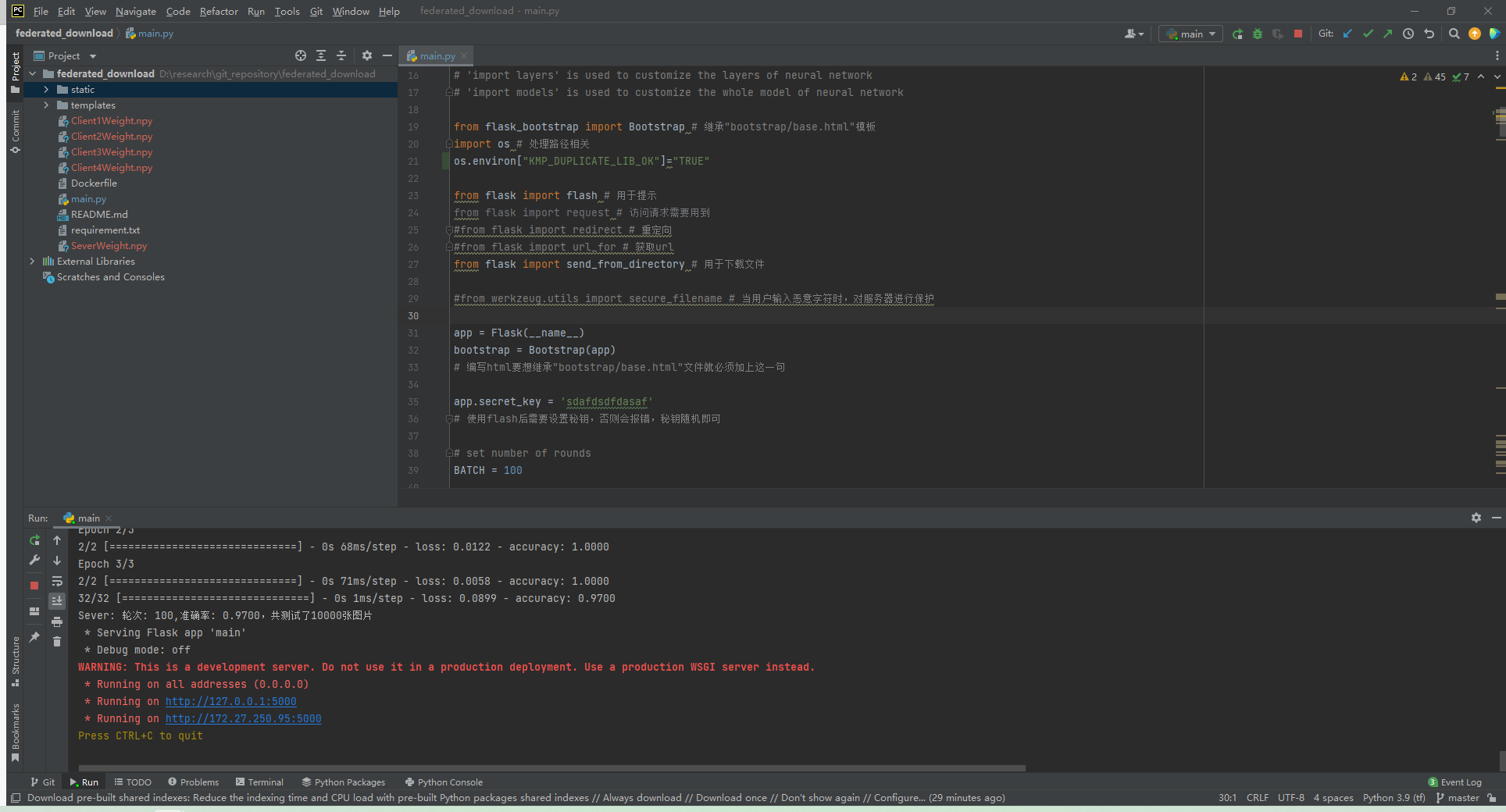Open run configuration wrench in Run panel
The width and height of the screenshot is (1506, 812).
click(34, 560)
